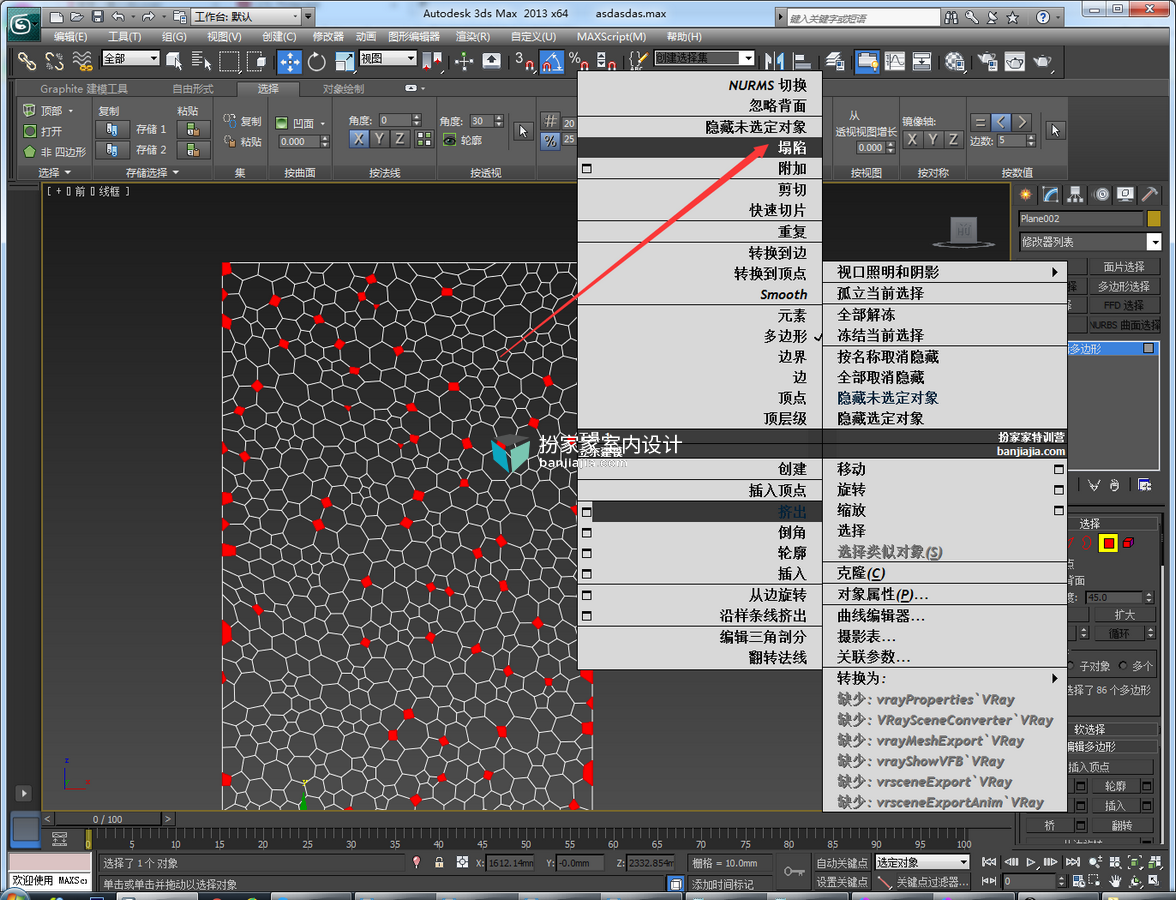Click the object color swatch beside Plane002

click(1154, 219)
